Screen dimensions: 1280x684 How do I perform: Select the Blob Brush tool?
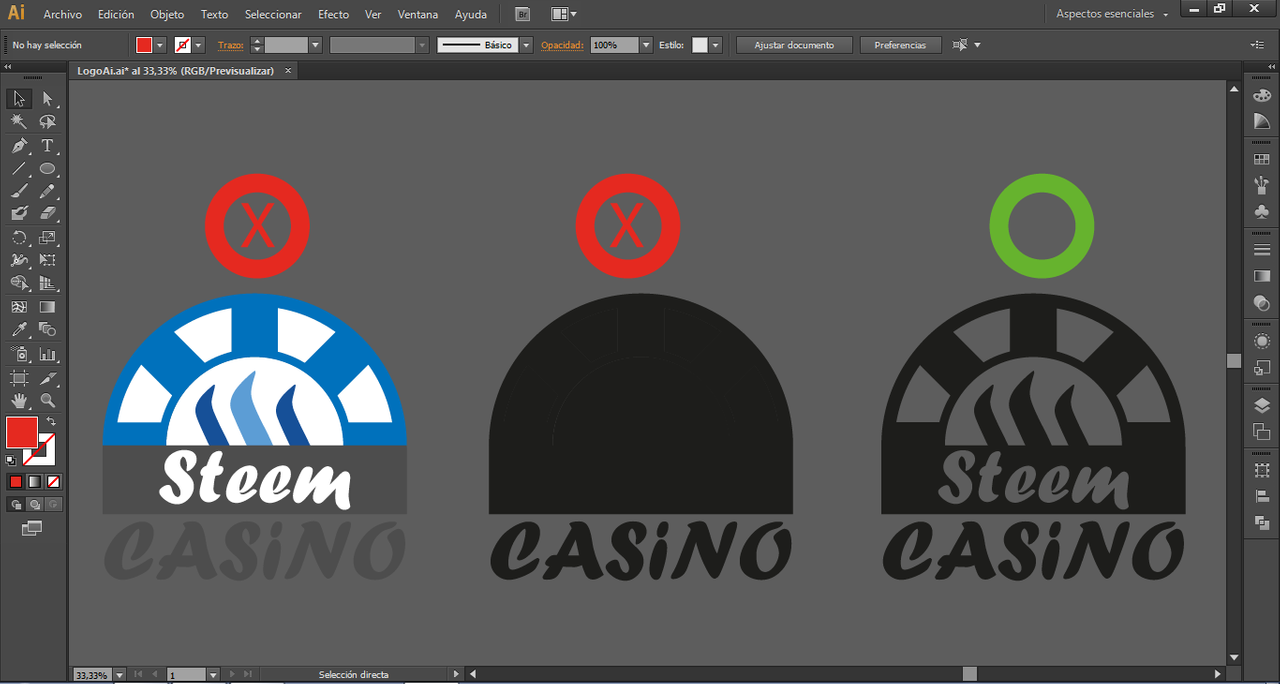tap(19, 213)
